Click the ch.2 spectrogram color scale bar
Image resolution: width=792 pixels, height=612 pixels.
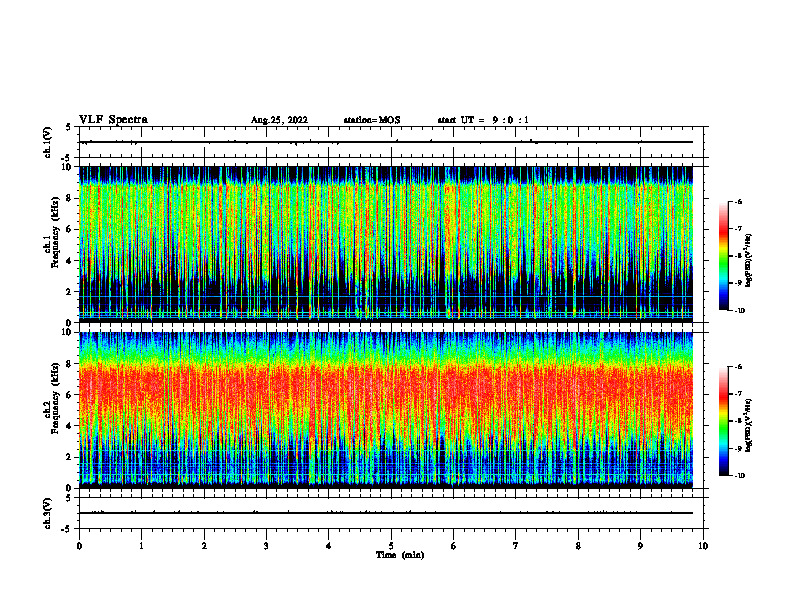723,421
